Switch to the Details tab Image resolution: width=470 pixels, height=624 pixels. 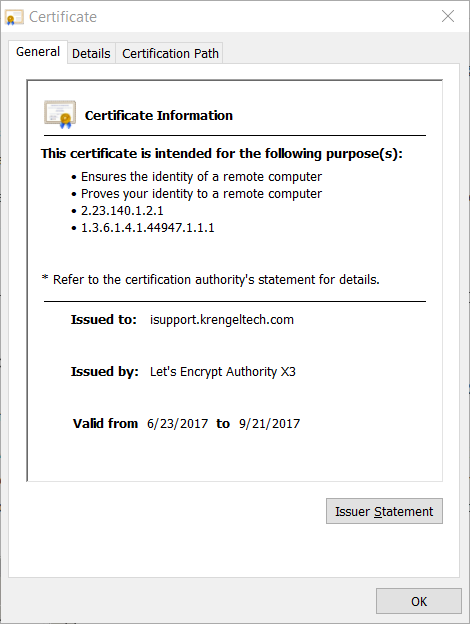[91, 53]
